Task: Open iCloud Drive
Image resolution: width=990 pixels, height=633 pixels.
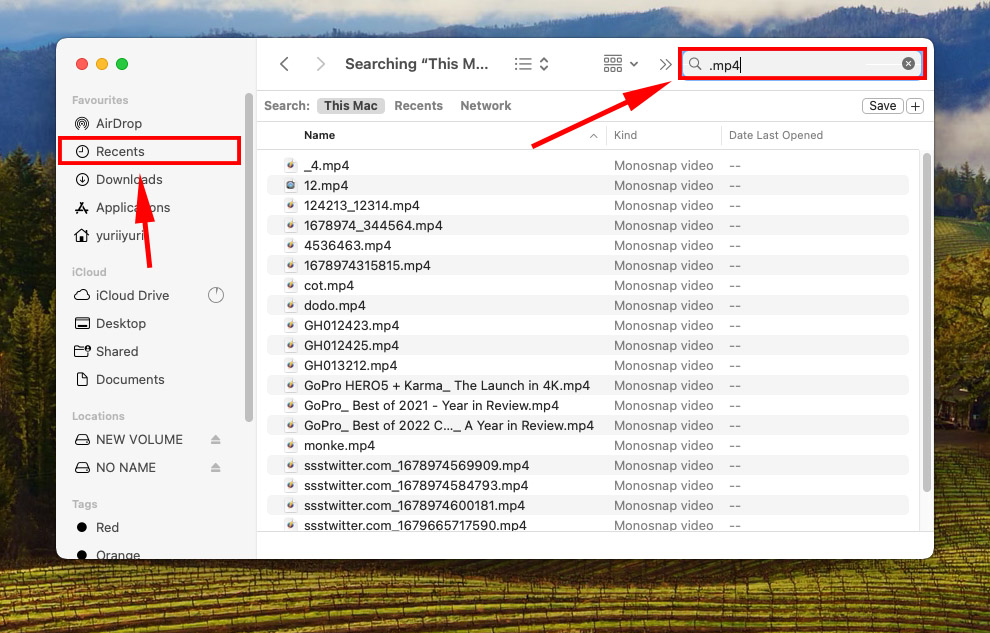Action: point(131,295)
